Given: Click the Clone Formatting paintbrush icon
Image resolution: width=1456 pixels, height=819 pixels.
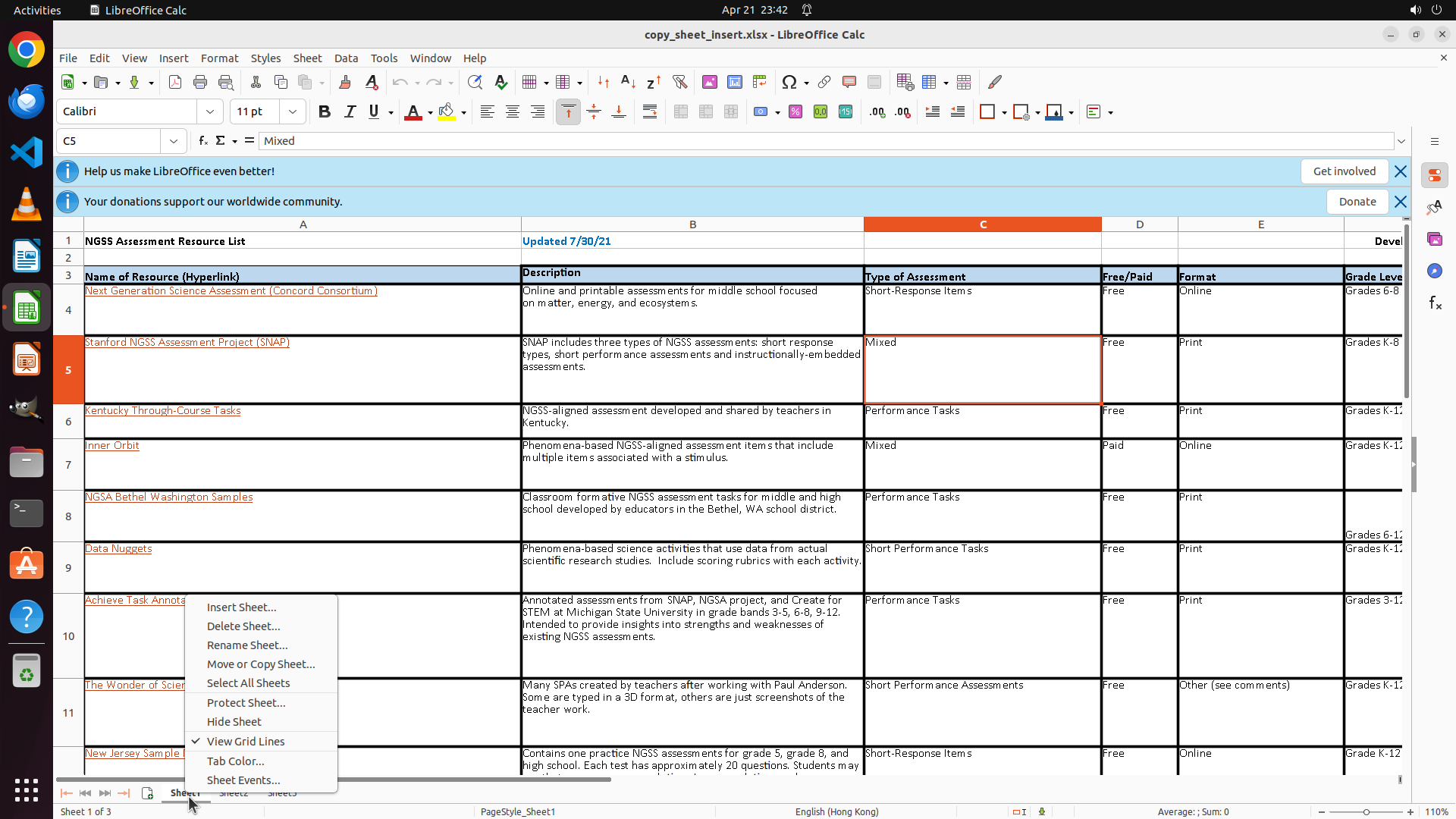Looking at the screenshot, I should pos(345,82).
